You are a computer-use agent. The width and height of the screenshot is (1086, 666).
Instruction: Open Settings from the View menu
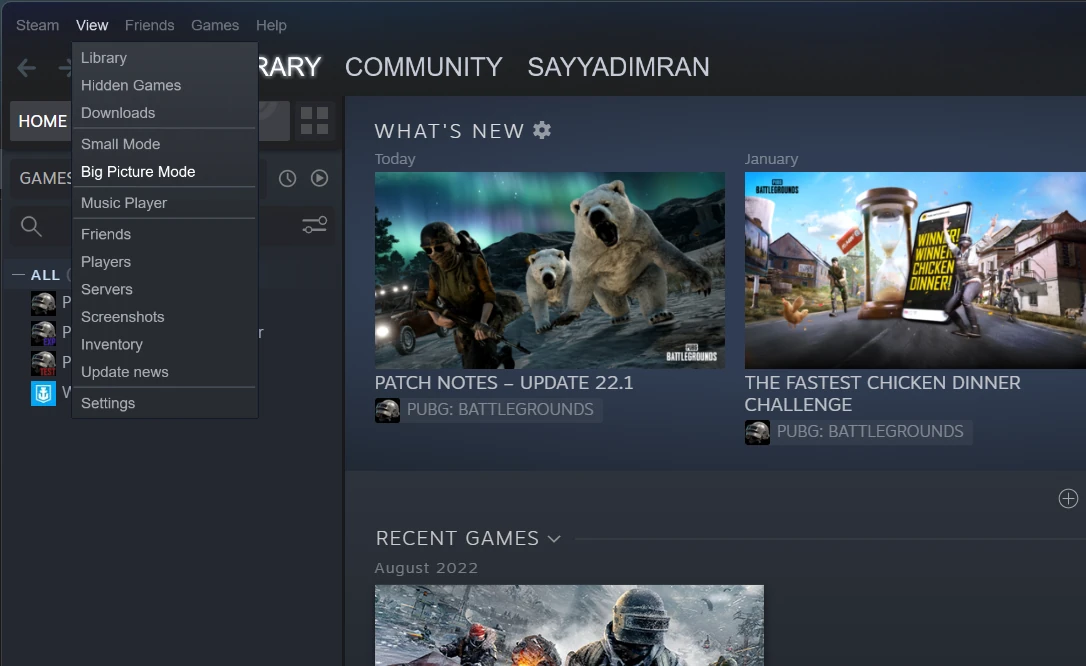pos(108,403)
